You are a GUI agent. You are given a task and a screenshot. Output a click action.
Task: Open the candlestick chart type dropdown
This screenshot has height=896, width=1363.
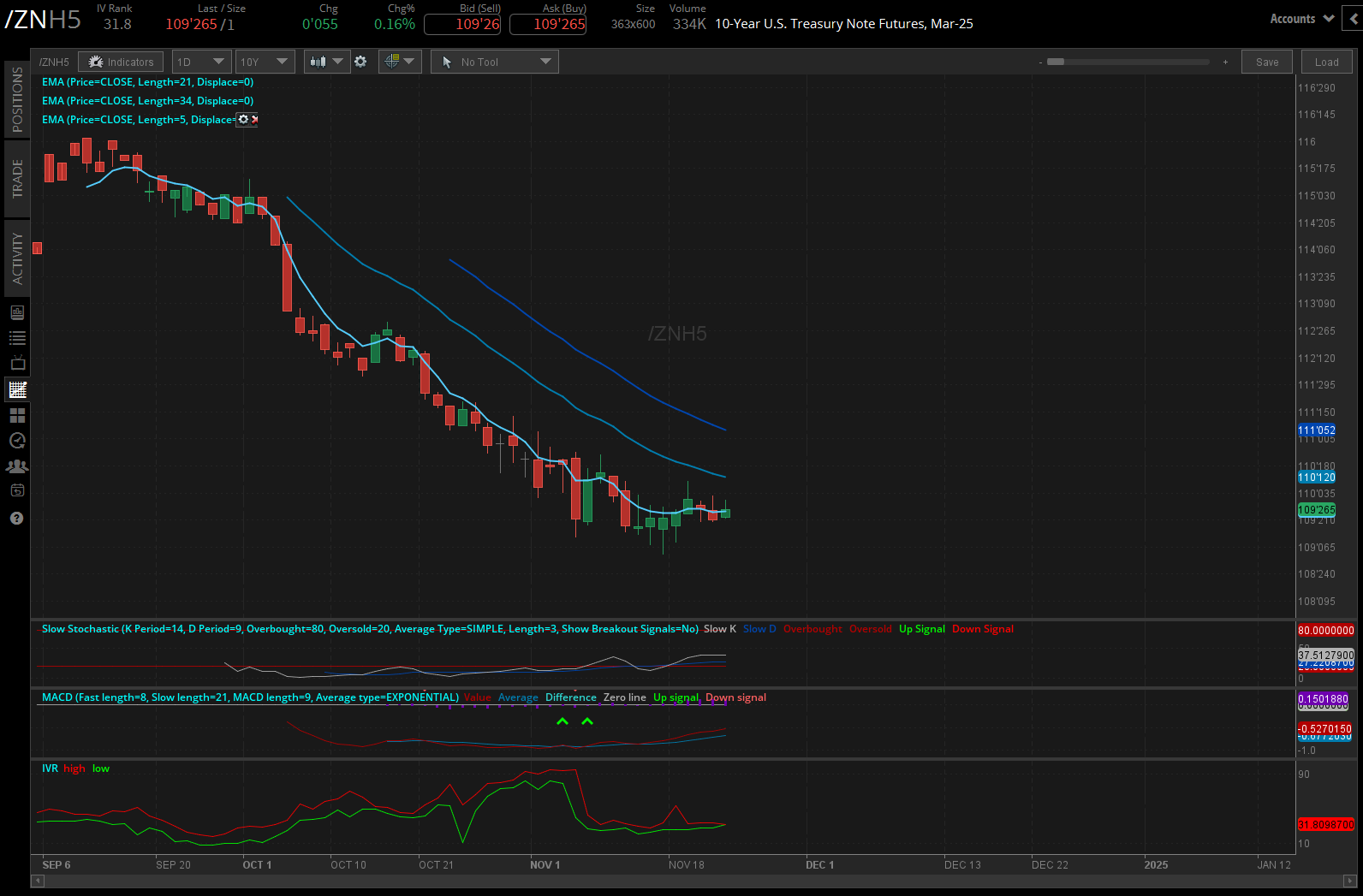tap(327, 62)
